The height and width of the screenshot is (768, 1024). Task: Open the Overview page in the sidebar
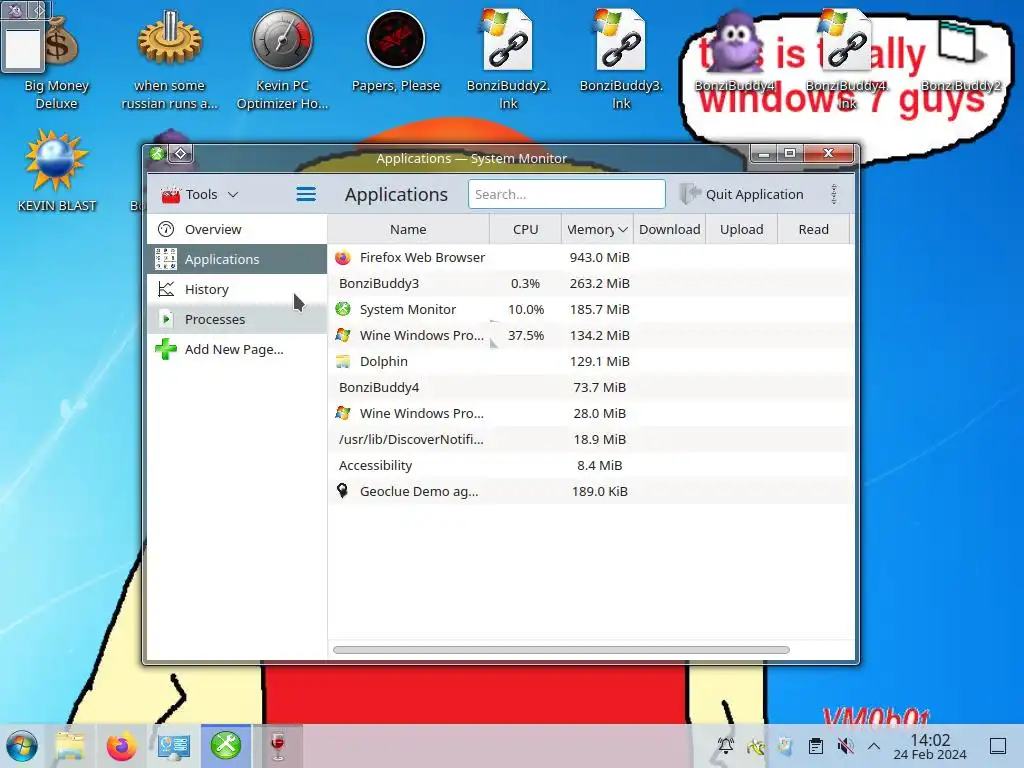[237, 229]
